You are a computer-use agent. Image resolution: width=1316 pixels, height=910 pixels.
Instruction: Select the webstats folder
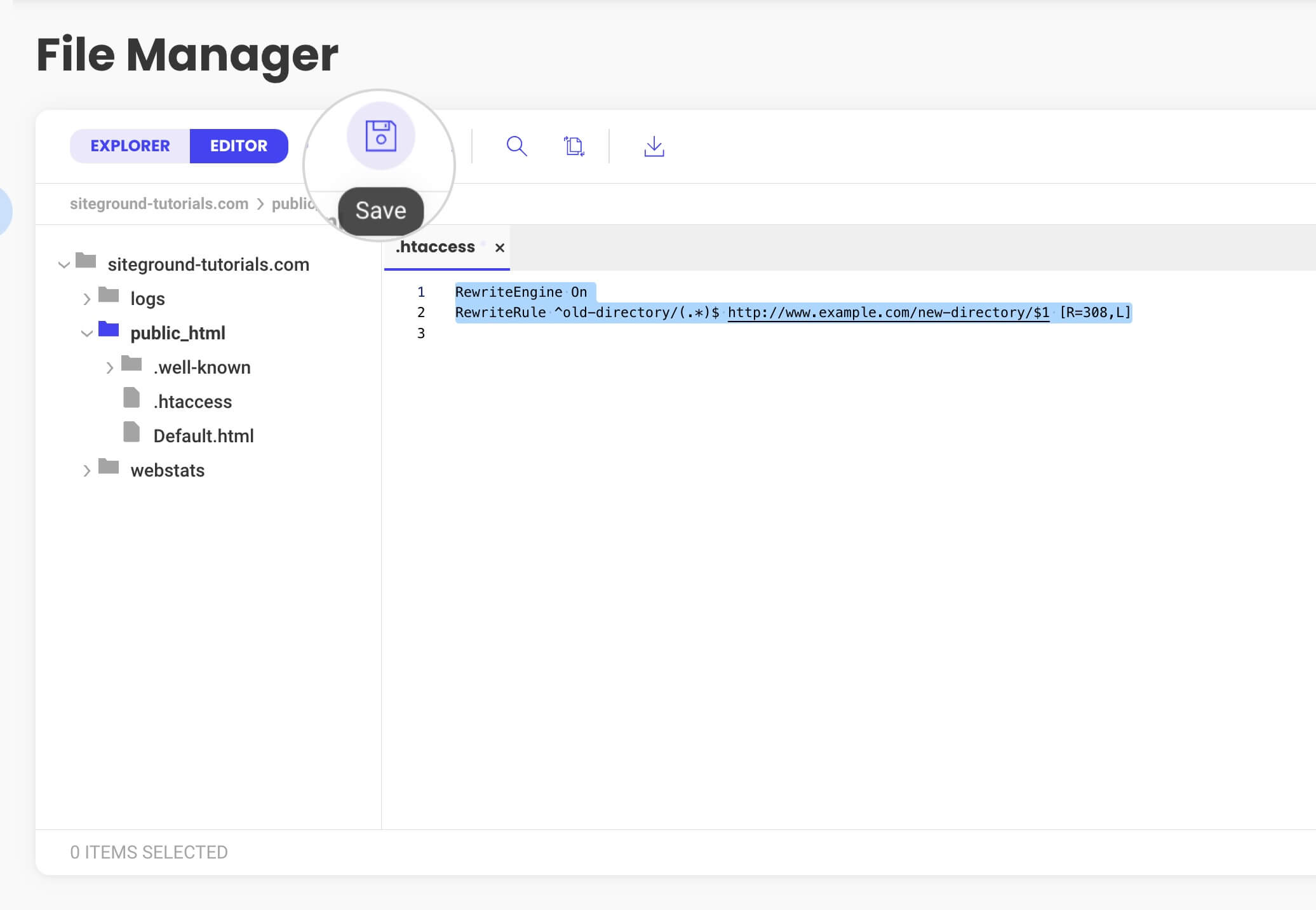pyautogui.click(x=168, y=470)
